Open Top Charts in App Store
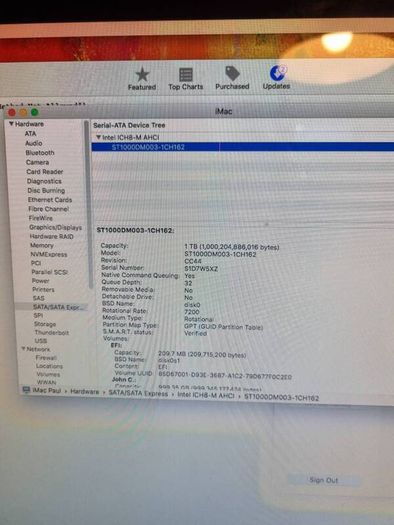This screenshot has height=525, width=394. pos(185,79)
